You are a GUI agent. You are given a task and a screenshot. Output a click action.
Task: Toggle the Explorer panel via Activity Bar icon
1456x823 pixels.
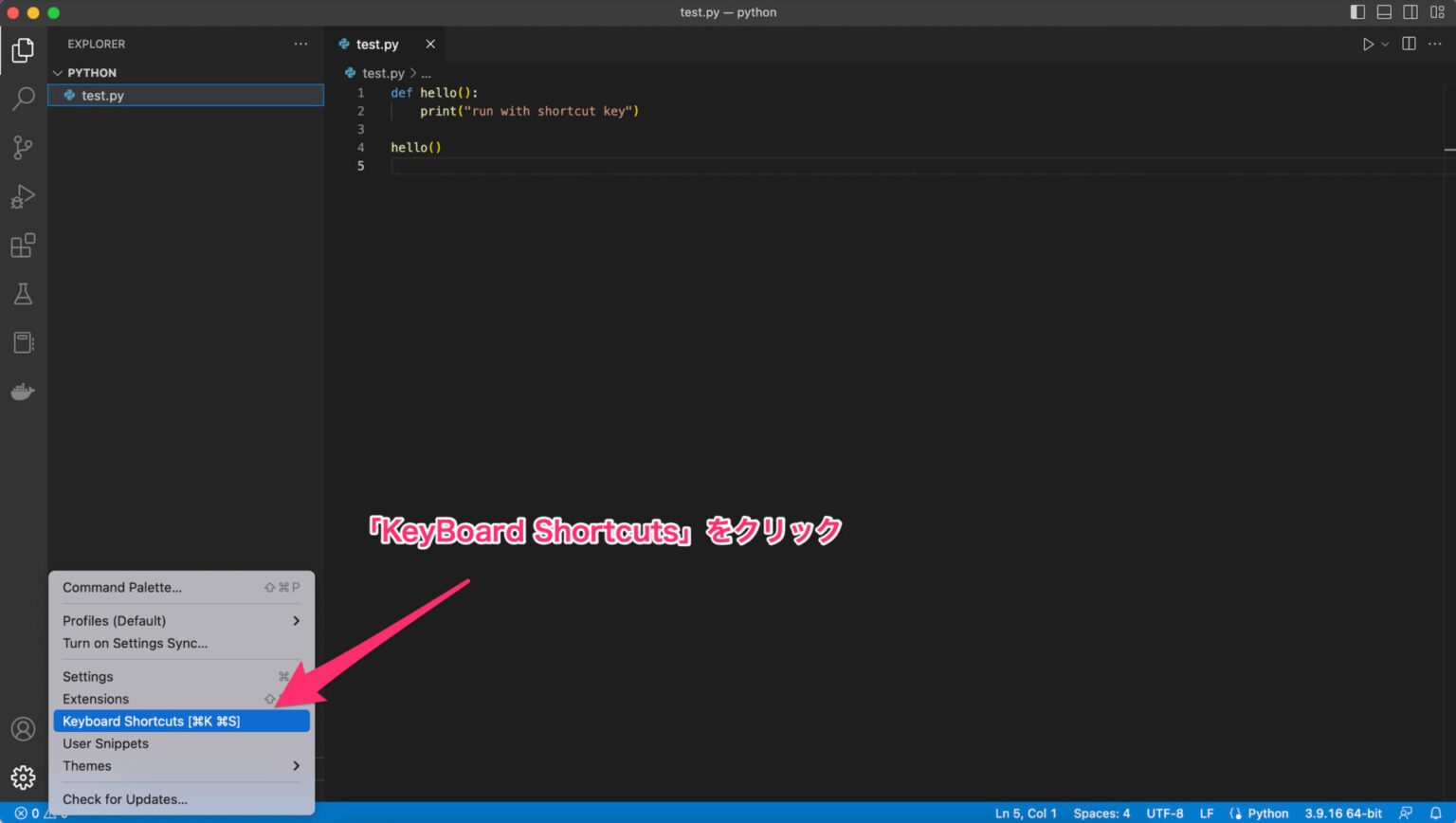pyautogui.click(x=23, y=50)
